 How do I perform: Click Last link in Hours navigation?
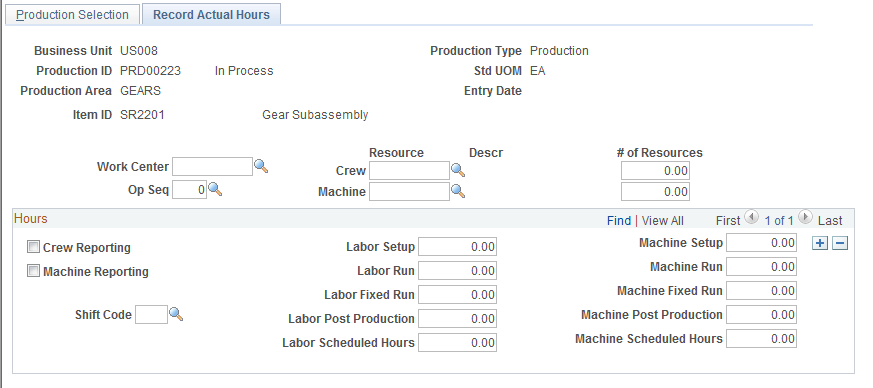pos(830,220)
